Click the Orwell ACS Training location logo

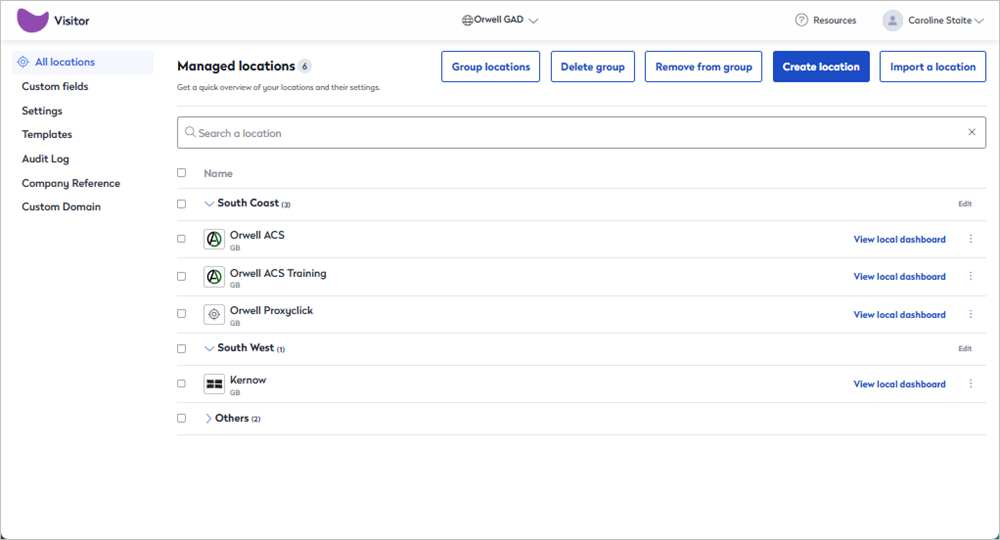pos(214,277)
